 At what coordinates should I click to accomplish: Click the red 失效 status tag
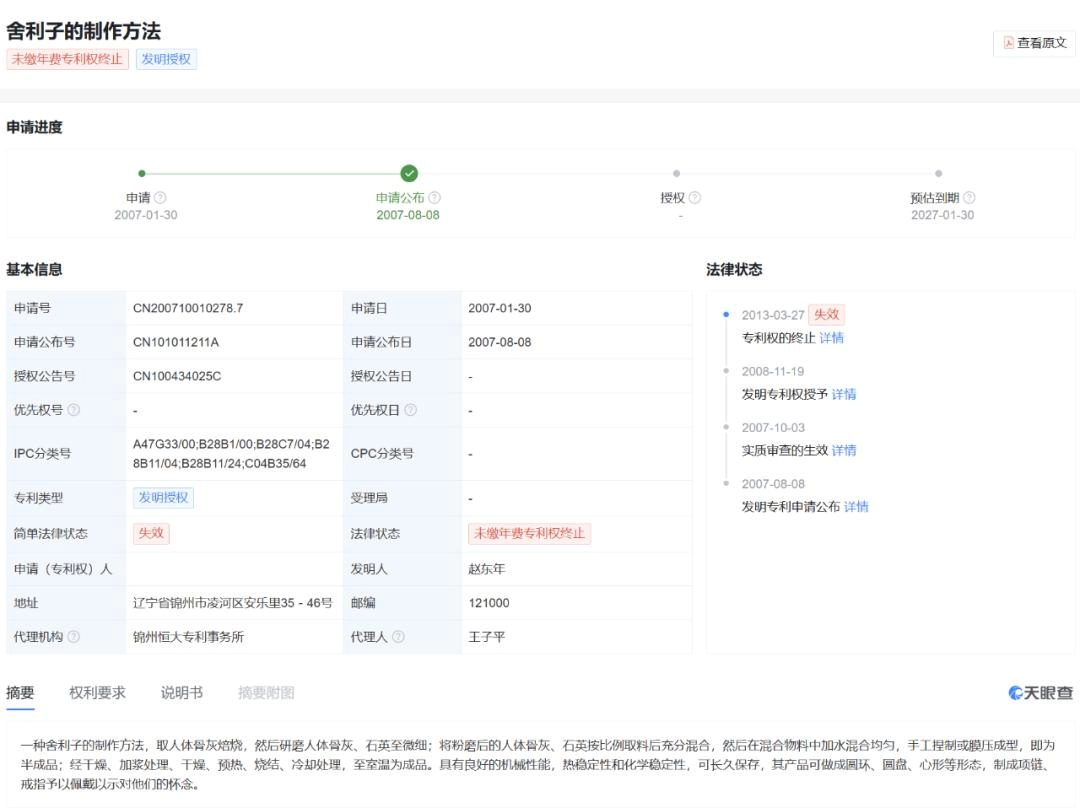click(x=151, y=533)
